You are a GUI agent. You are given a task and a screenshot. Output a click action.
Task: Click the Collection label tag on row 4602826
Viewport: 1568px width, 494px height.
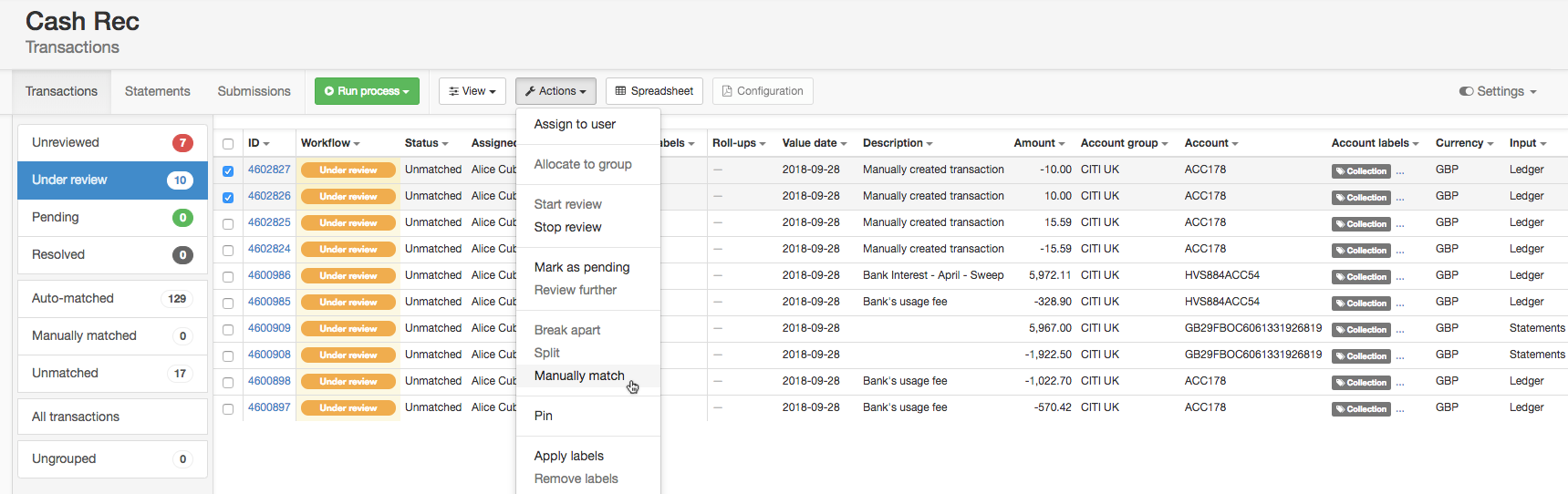point(1361,197)
